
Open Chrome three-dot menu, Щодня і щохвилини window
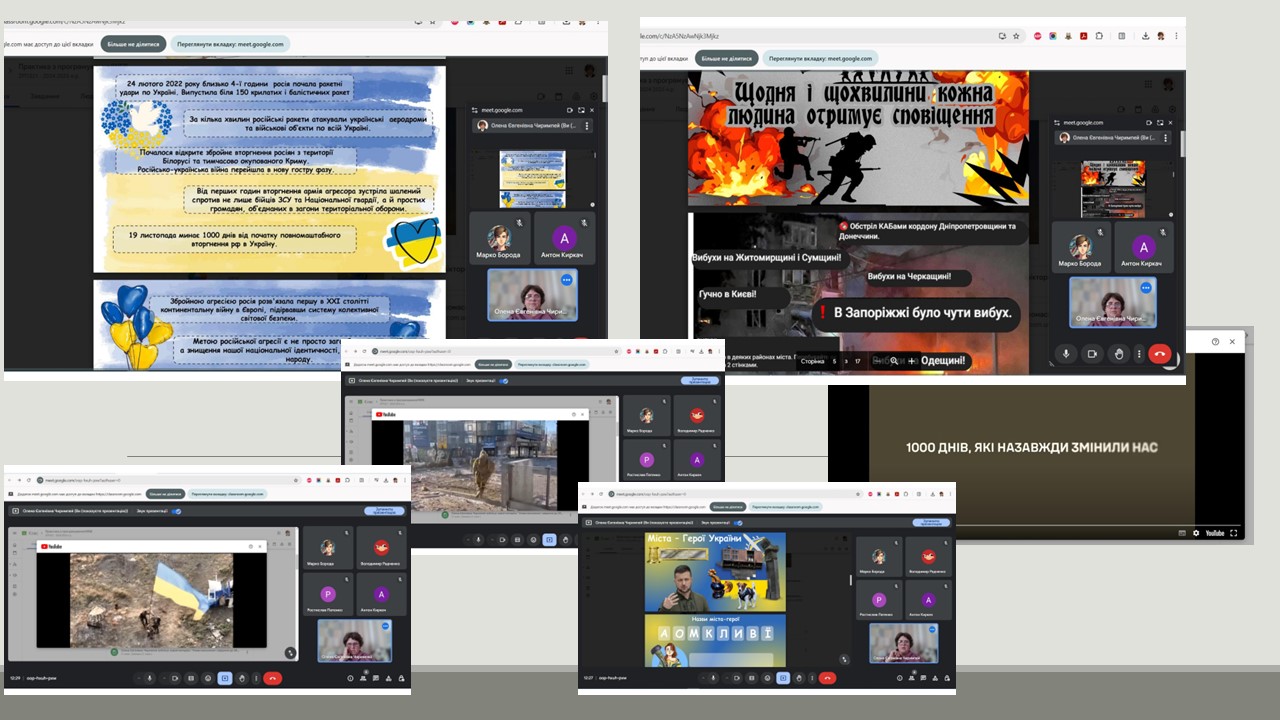pos(1176,36)
